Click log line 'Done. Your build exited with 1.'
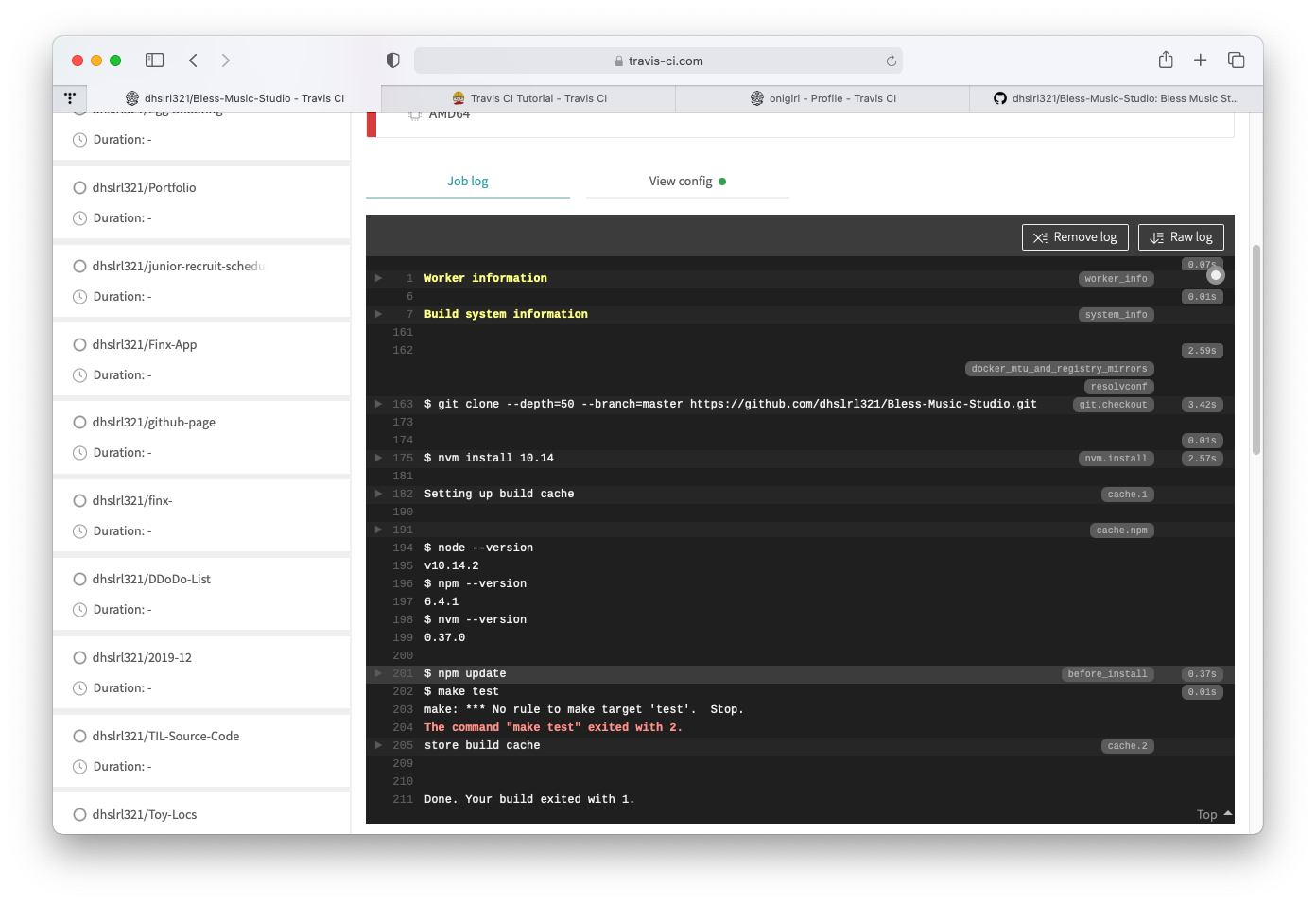Image resolution: width=1316 pixels, height=904 pixels. pos(529,799)
